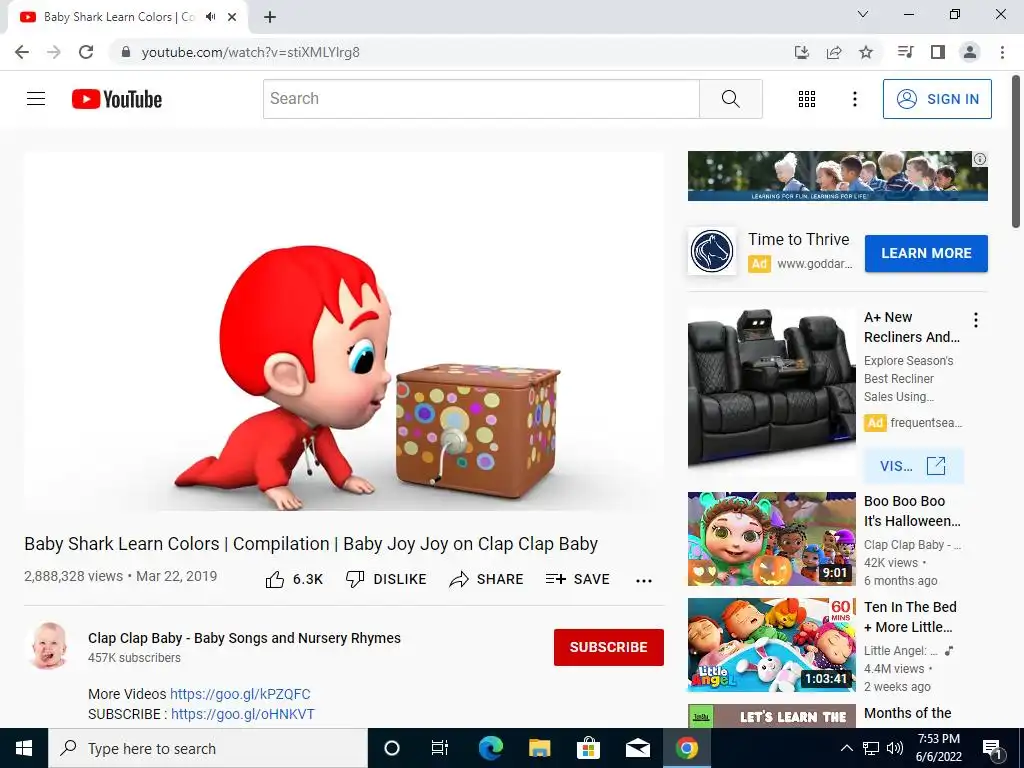Viewport: 1024px width, 768px height.
Task: Open the Chrome profile avatar
Action: 970,52
